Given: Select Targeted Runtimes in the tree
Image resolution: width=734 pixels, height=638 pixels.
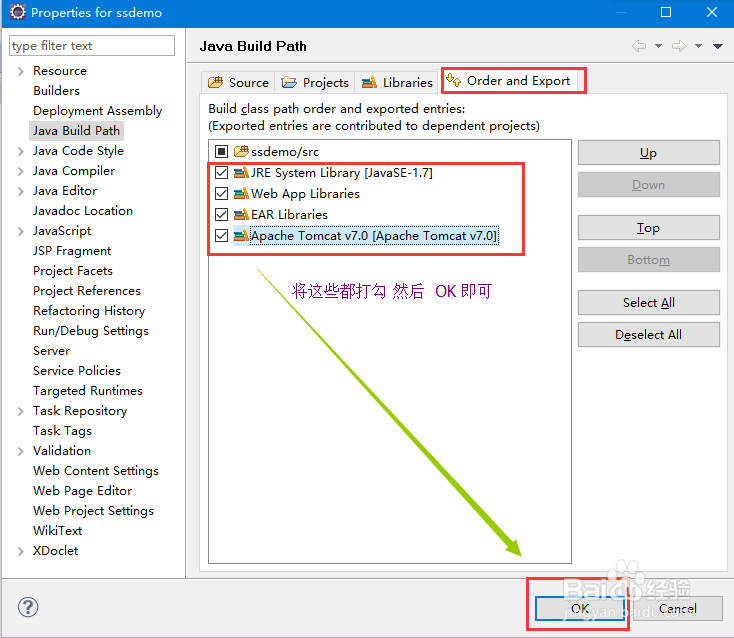Looking at the screenshot, I should (x=88, y=391).
